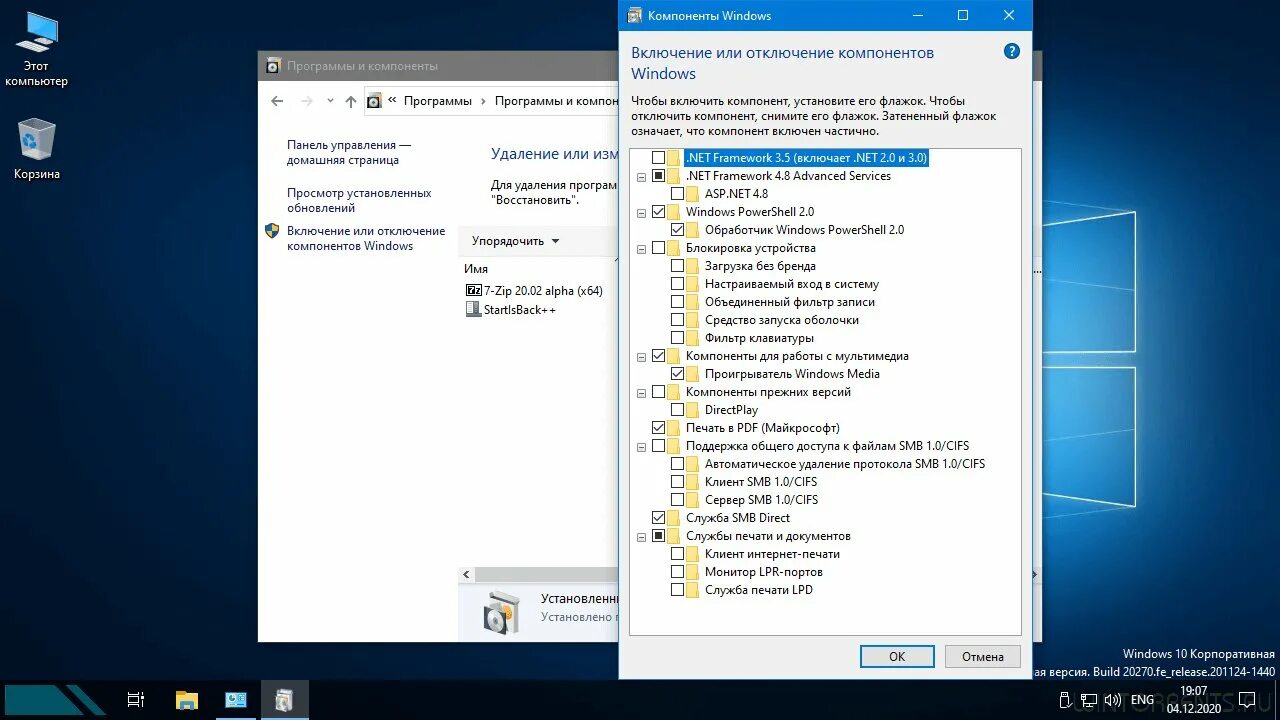Open the notification center icon
This screenshot has width=1280, height=720.
[x=1246, y=699]
